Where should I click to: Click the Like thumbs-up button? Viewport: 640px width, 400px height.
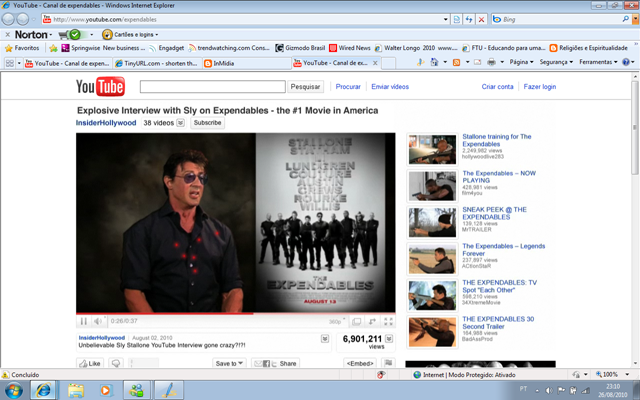[x=90, y=363]
